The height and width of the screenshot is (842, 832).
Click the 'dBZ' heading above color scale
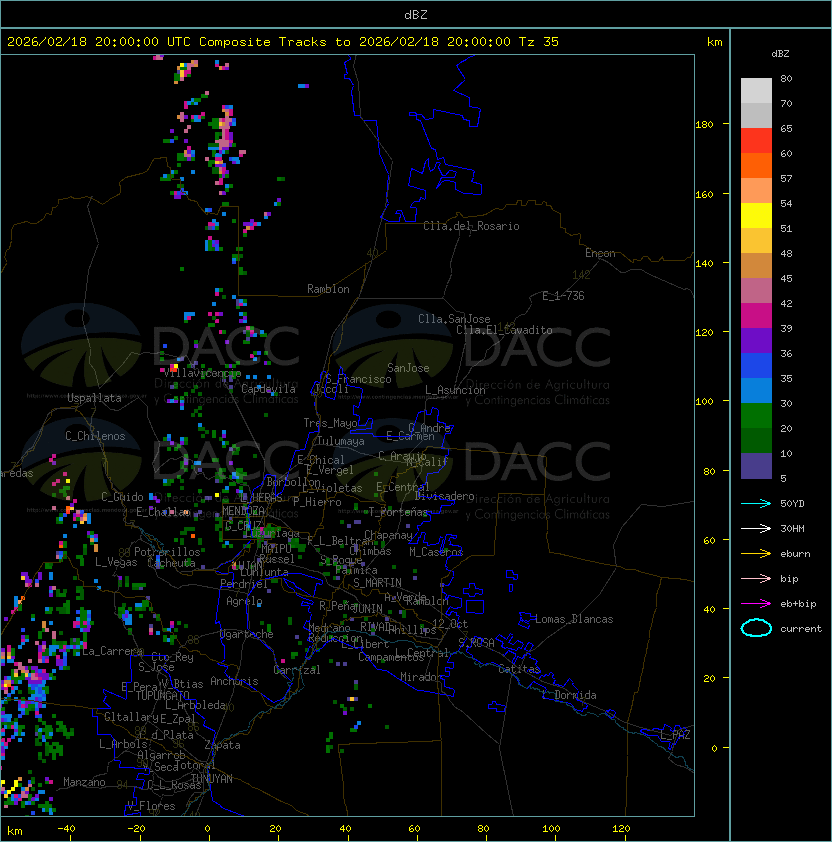tap(780, 54)
